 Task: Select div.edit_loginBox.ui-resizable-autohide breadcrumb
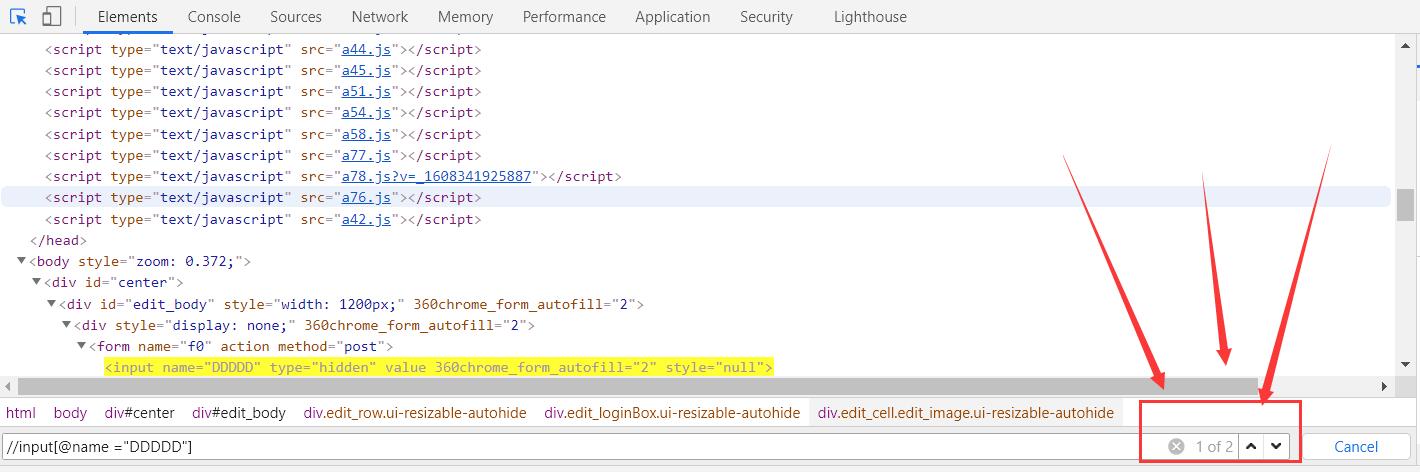tap(672, 412)
